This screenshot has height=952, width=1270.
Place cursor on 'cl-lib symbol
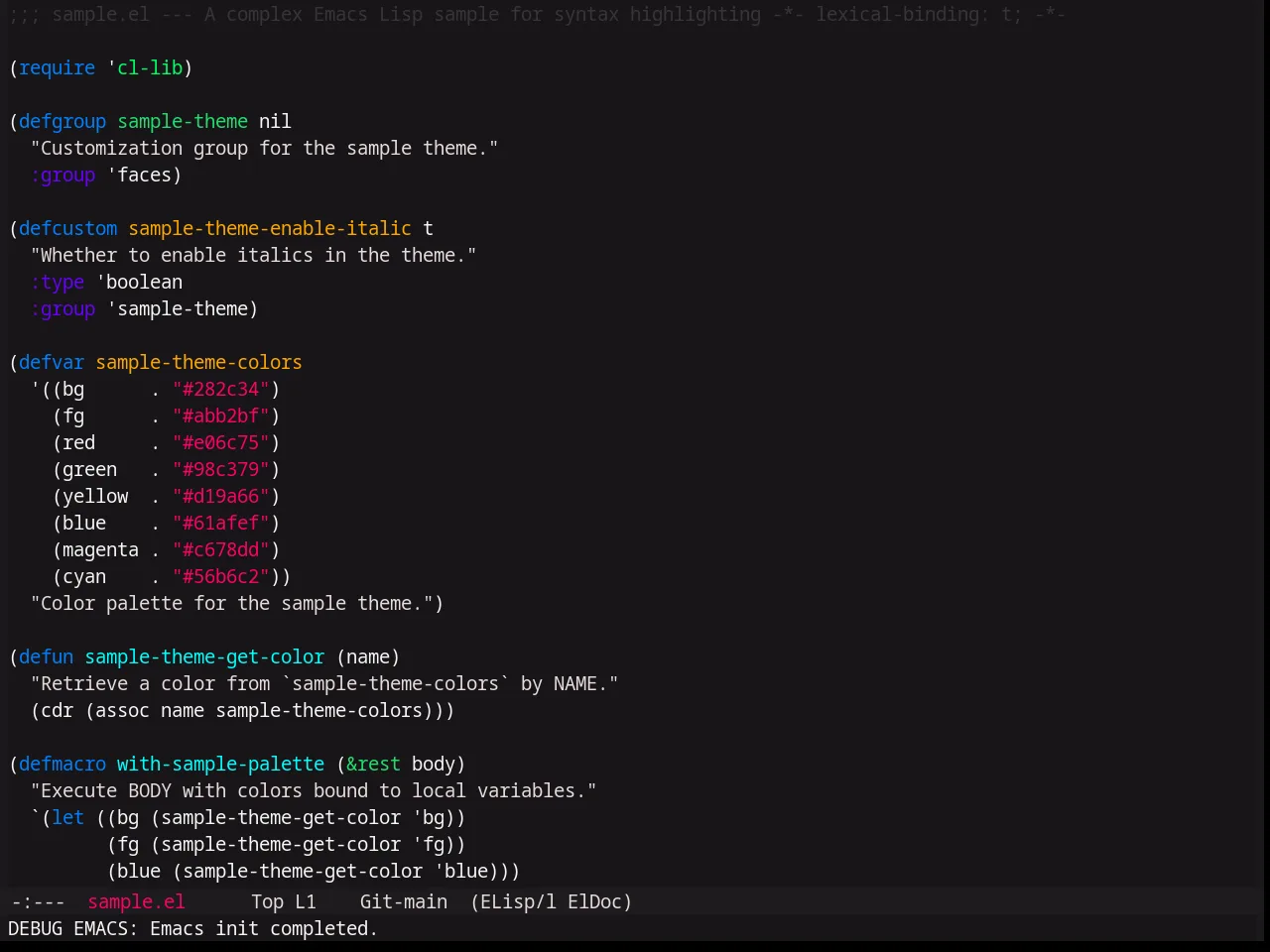pyautogui.click(x=145, y=67)
